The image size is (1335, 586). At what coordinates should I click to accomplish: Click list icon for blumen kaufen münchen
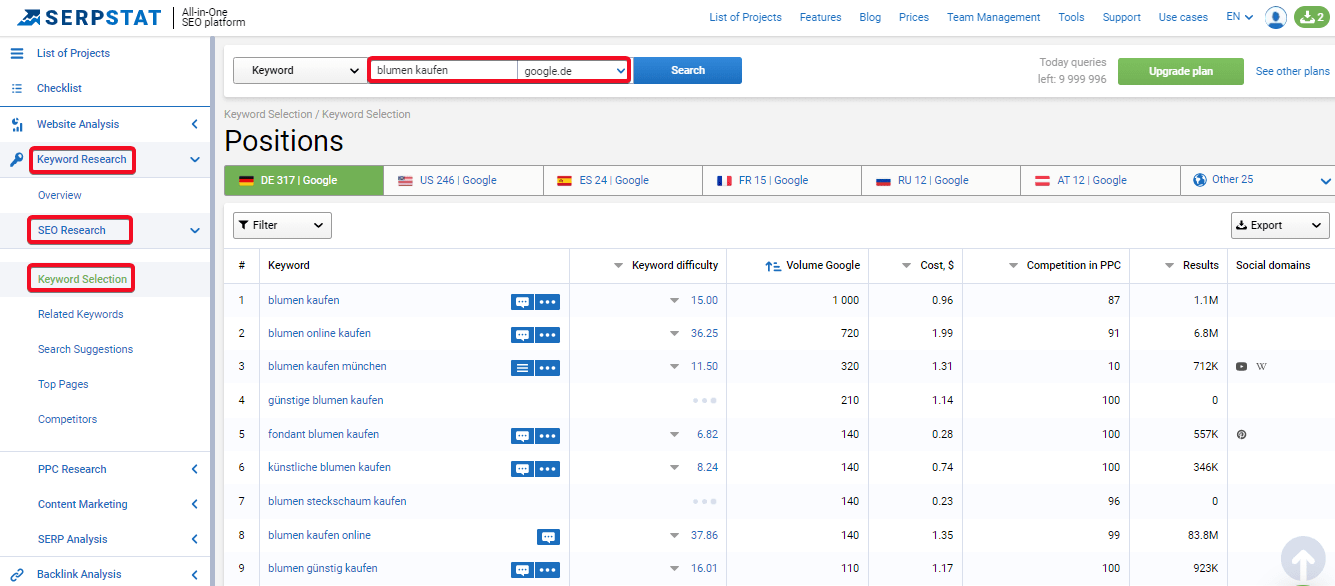pyautogui.click(x=522, y=368)
